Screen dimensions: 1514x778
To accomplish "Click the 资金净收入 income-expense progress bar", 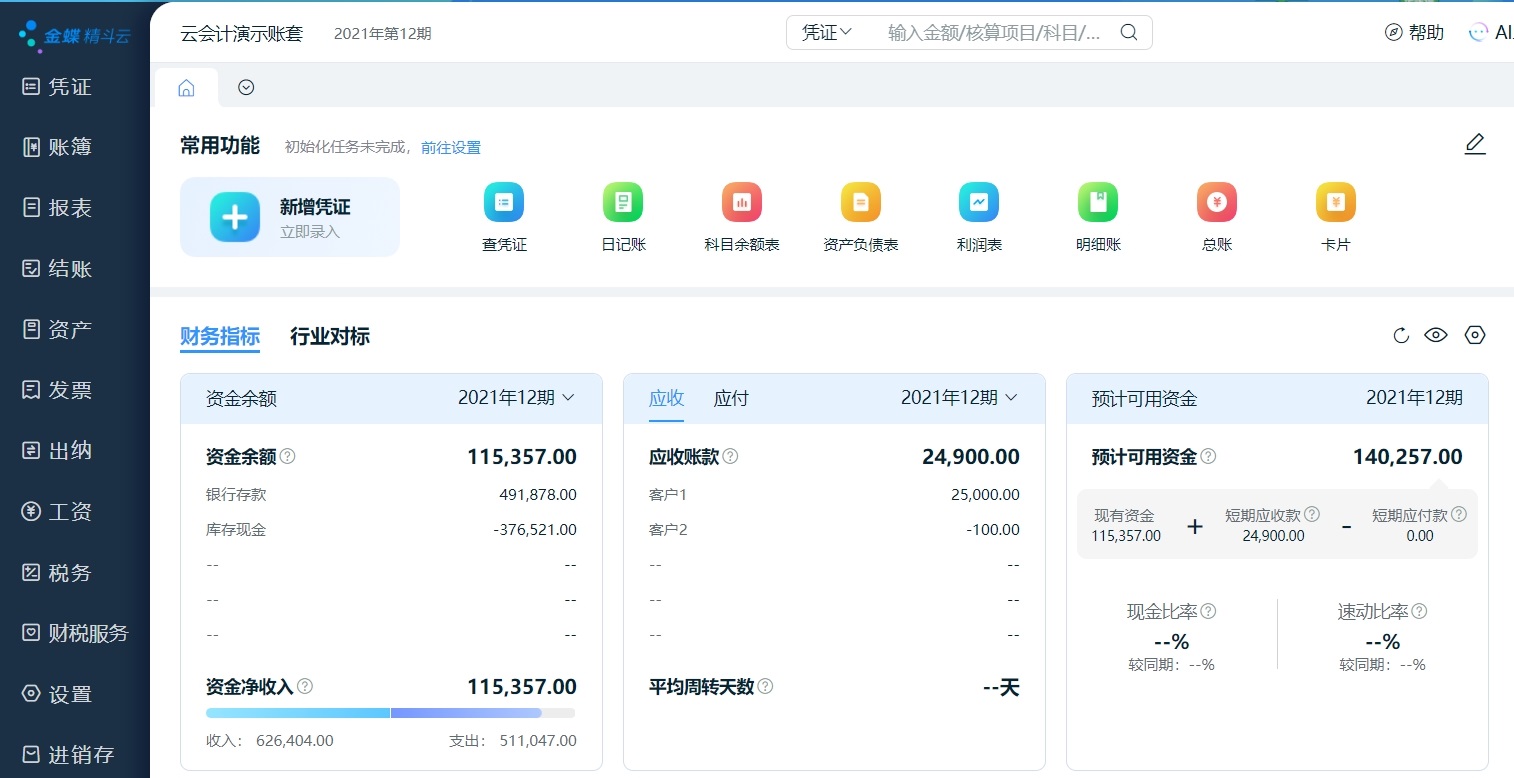I will (x=390, y=713).
